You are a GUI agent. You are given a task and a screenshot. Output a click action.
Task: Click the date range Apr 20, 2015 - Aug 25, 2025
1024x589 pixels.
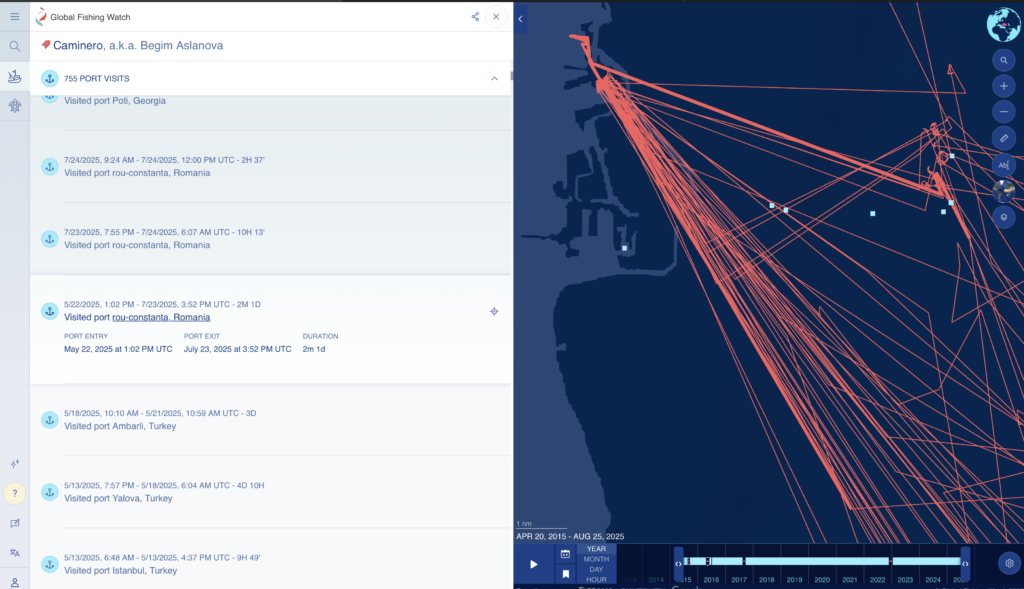(x=570, y=536)
